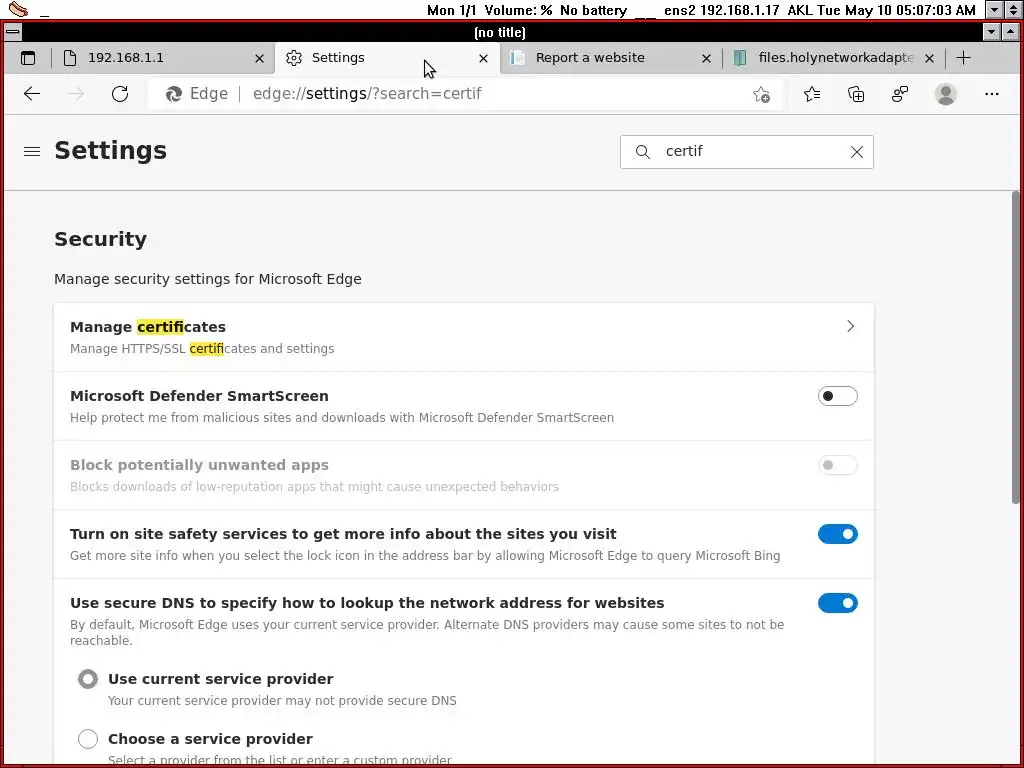Viewport: 1024px width, 768px height.
Task: Open the browser toolbar icon left of the profile avatar
Action: 900,94
